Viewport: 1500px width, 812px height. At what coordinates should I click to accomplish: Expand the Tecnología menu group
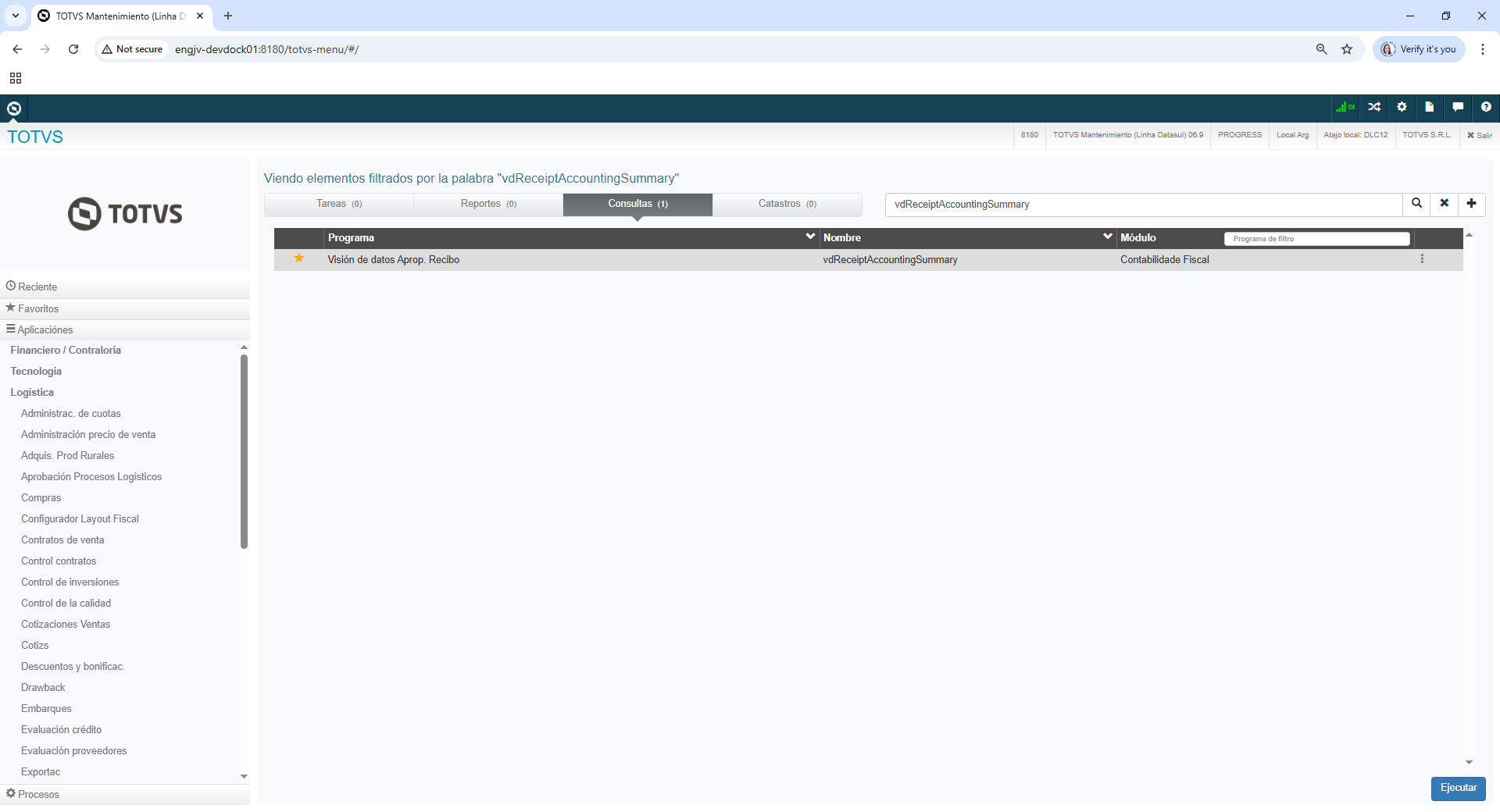pyautogui.click(x=36, y=372)
